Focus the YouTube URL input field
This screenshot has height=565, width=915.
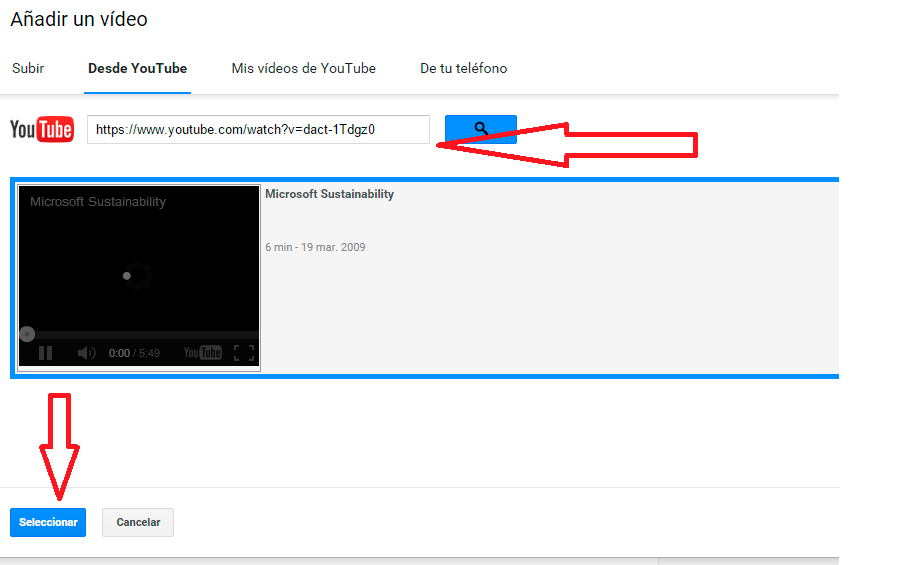(x=258, y=130)
